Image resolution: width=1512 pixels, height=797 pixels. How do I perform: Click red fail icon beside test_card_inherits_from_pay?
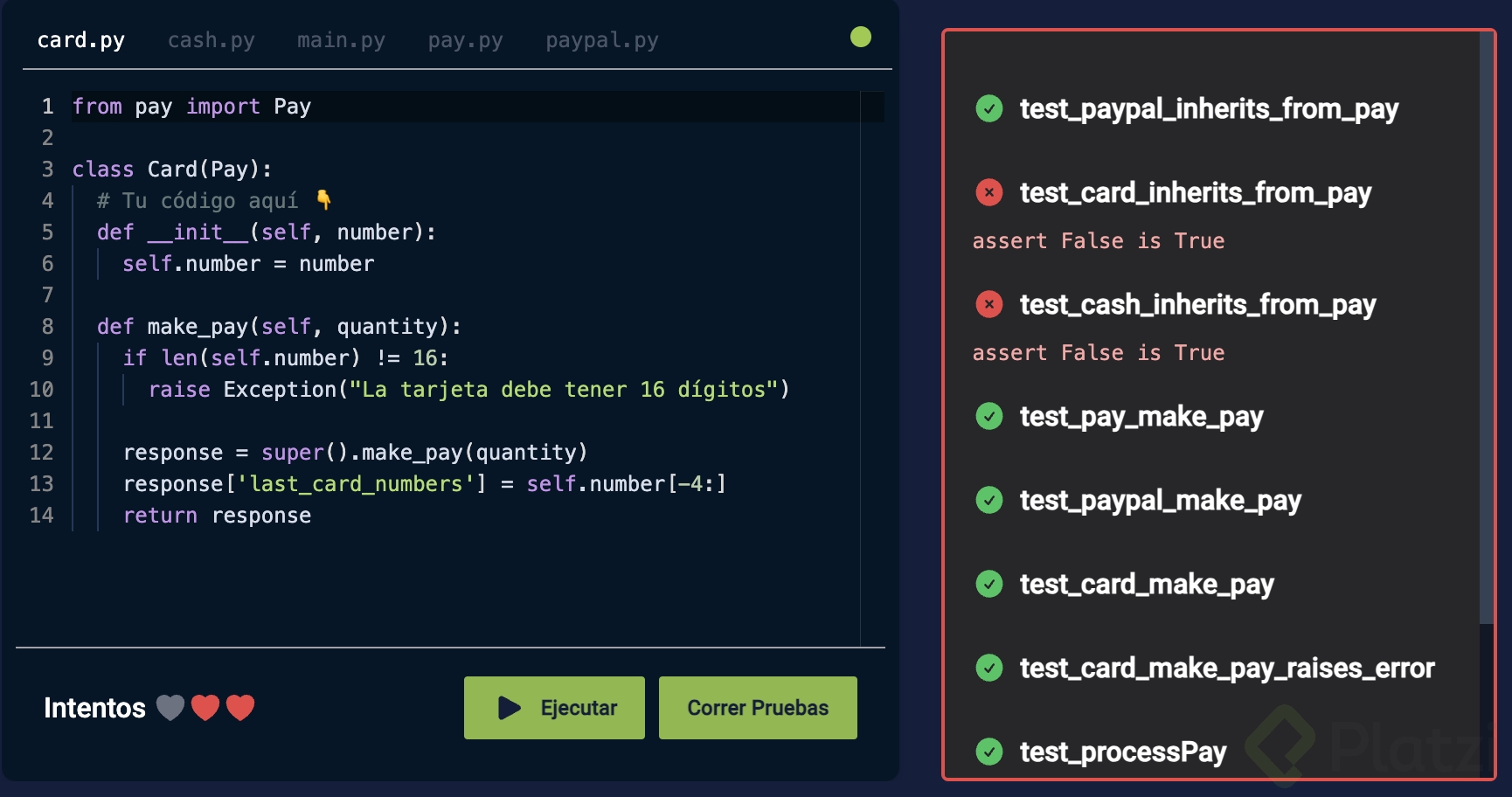pos(989,192)
